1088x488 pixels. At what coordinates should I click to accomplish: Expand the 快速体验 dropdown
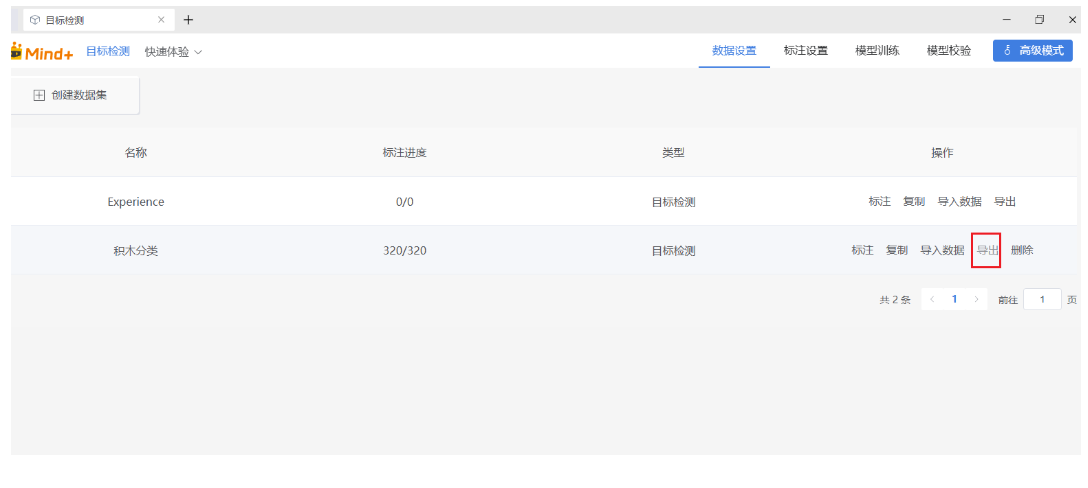click(173, 51)
